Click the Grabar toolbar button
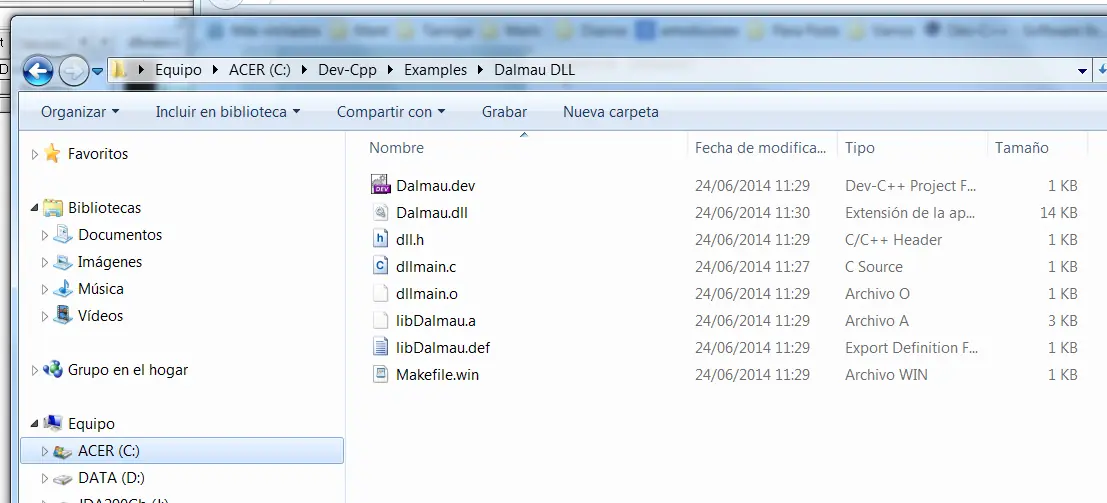Screen dimensions: 1107x503 tap(504, 112)
